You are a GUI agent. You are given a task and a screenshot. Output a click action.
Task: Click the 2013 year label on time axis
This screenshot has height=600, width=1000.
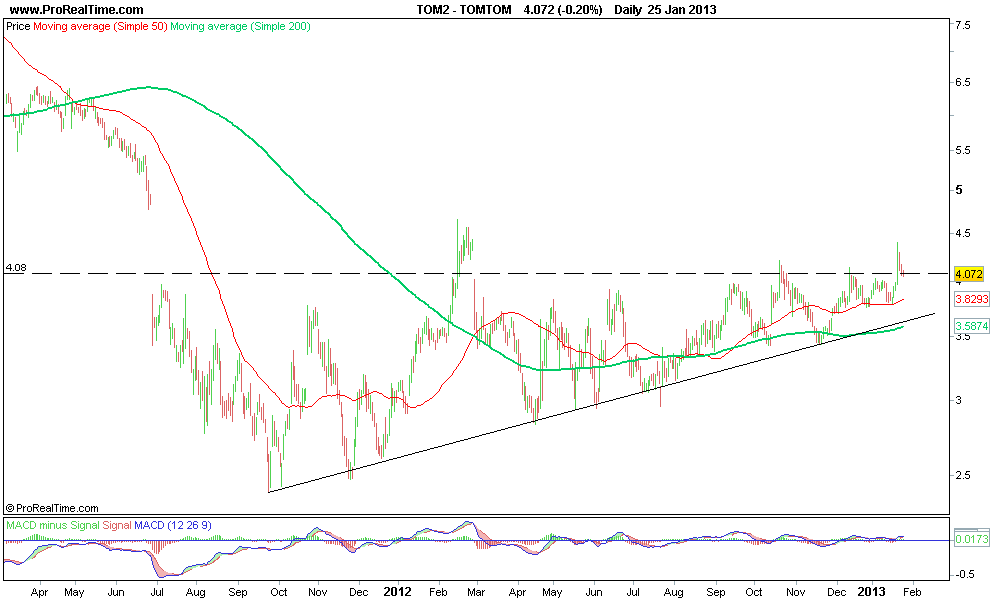pyautogui.click(x=871, y=592)
